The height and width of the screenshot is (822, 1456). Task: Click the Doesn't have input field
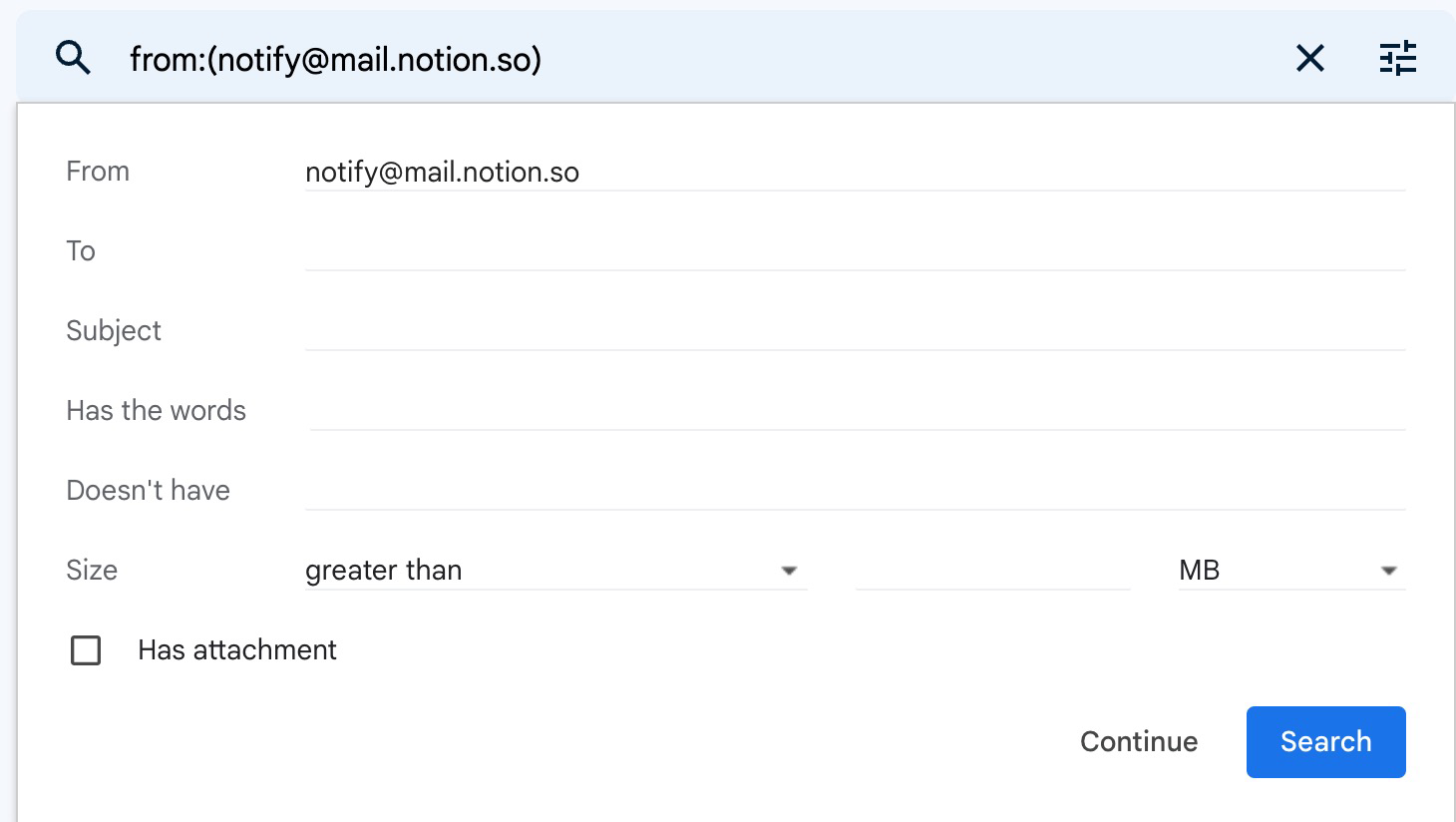(855, 491)
